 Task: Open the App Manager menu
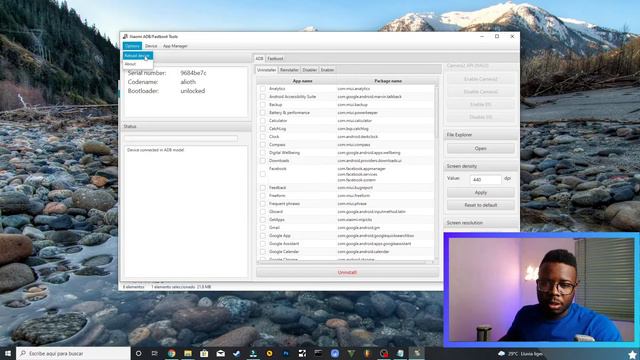(176, 46)
